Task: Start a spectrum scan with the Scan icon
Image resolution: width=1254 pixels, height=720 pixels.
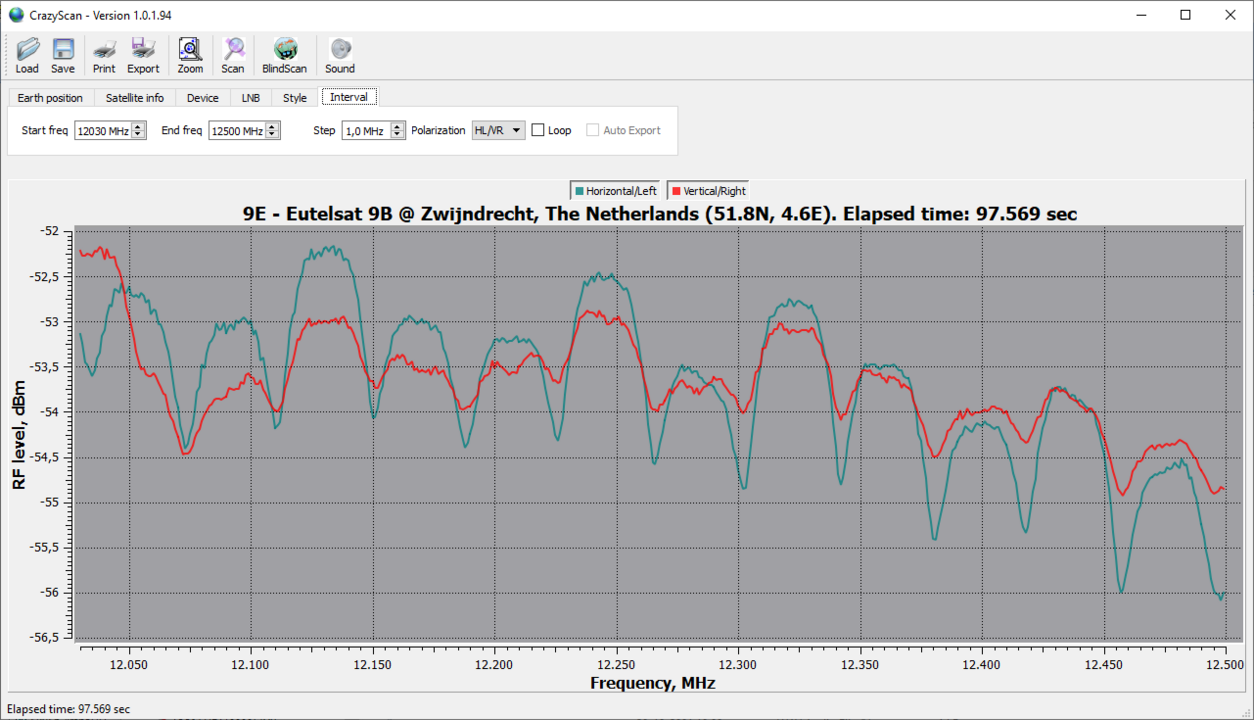Action: coord(233,55)
